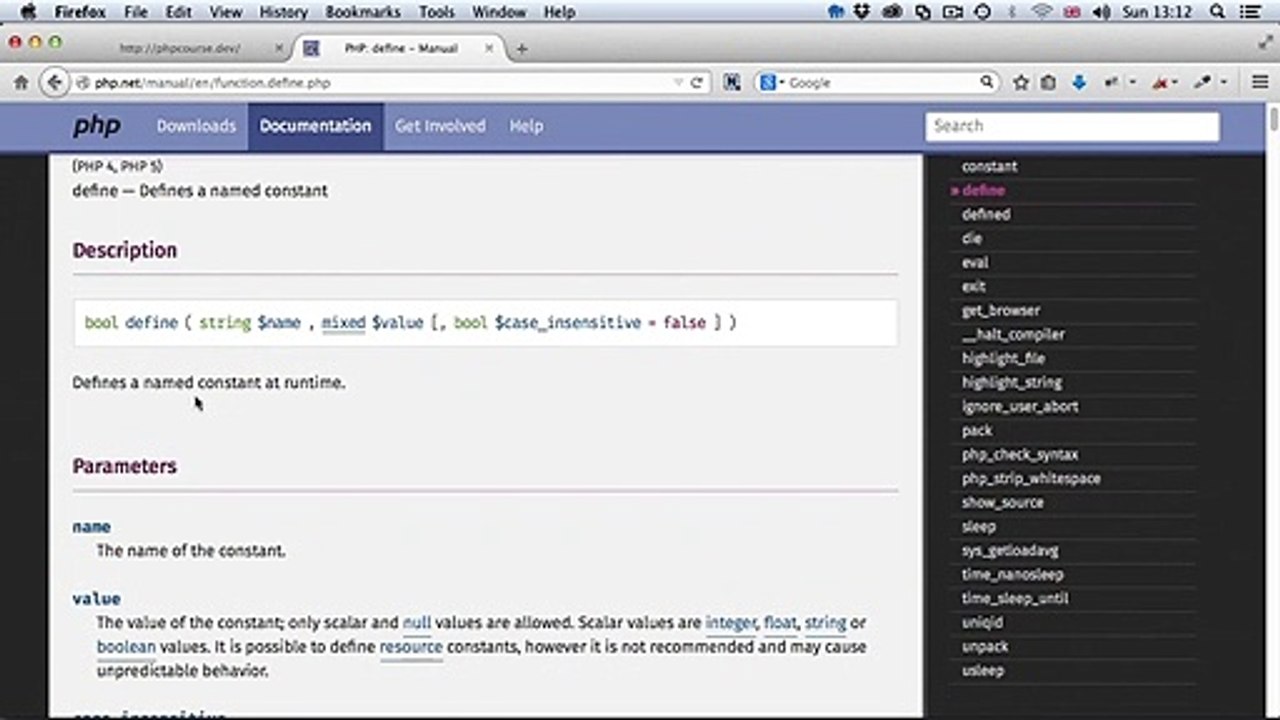Click the php logo in the site header
This screenshot has width=1280, height=720.
click(x=97, y=126)
